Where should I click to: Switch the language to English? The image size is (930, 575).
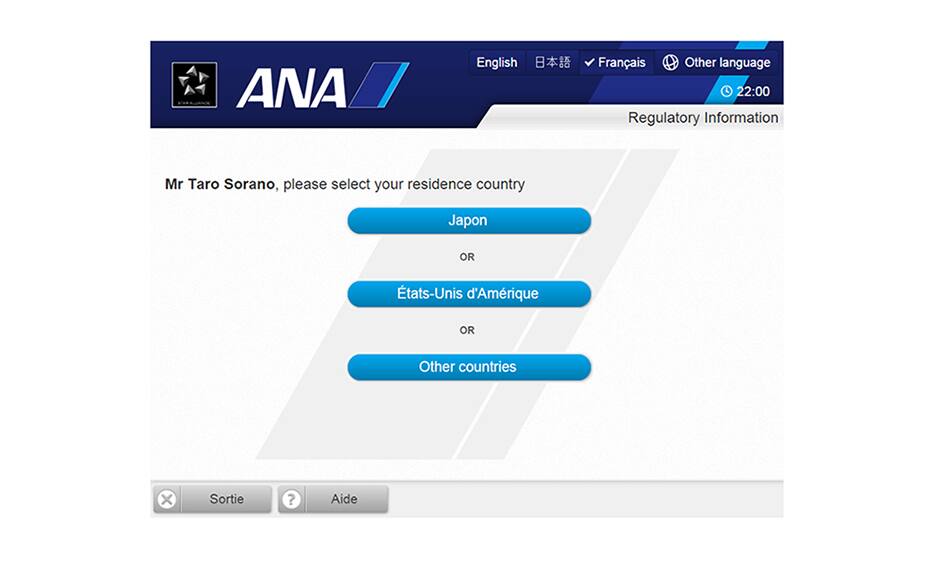(496, 62)
